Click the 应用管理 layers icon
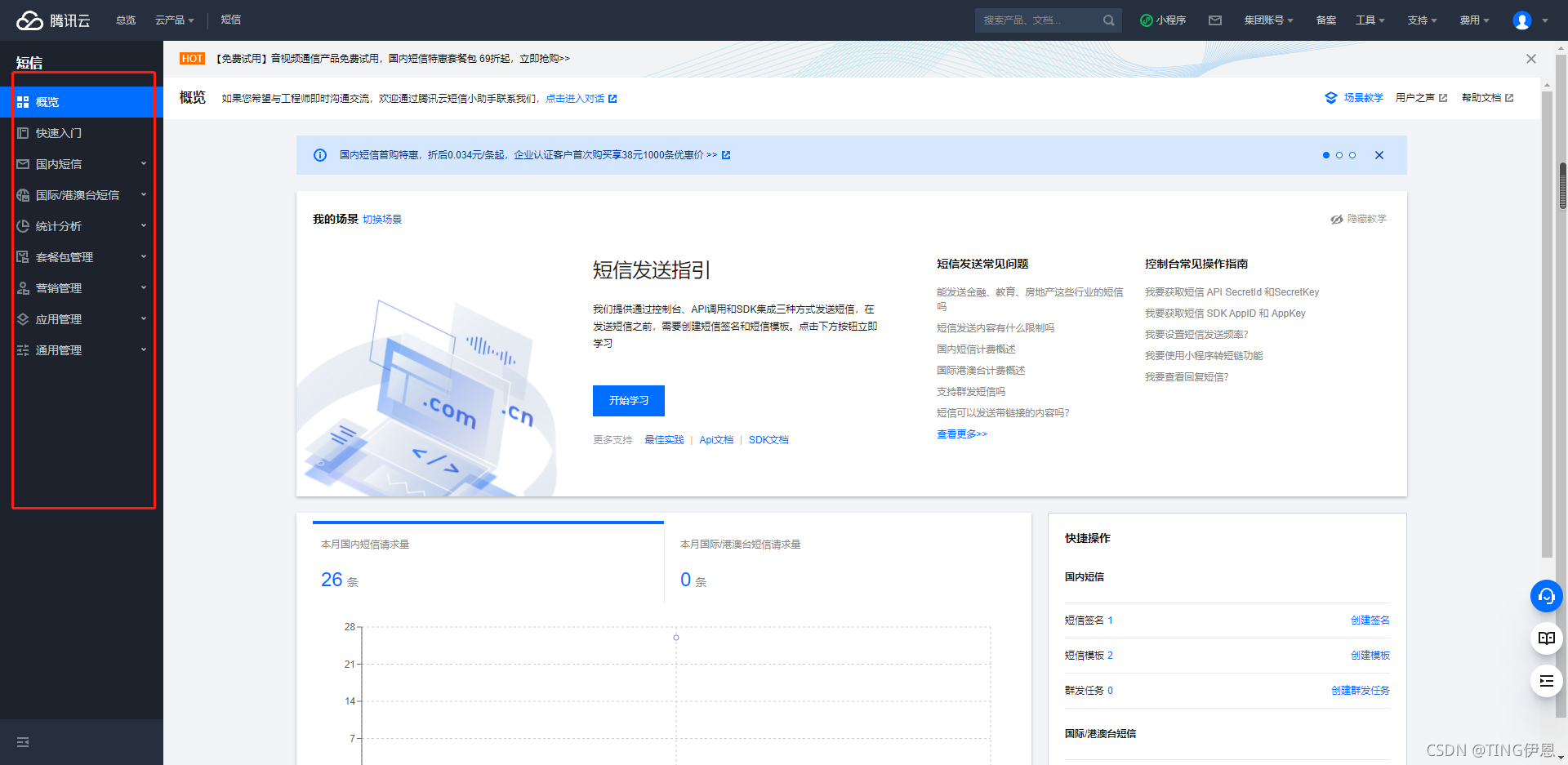The image size is (1568, 765). tap(23, 319)
